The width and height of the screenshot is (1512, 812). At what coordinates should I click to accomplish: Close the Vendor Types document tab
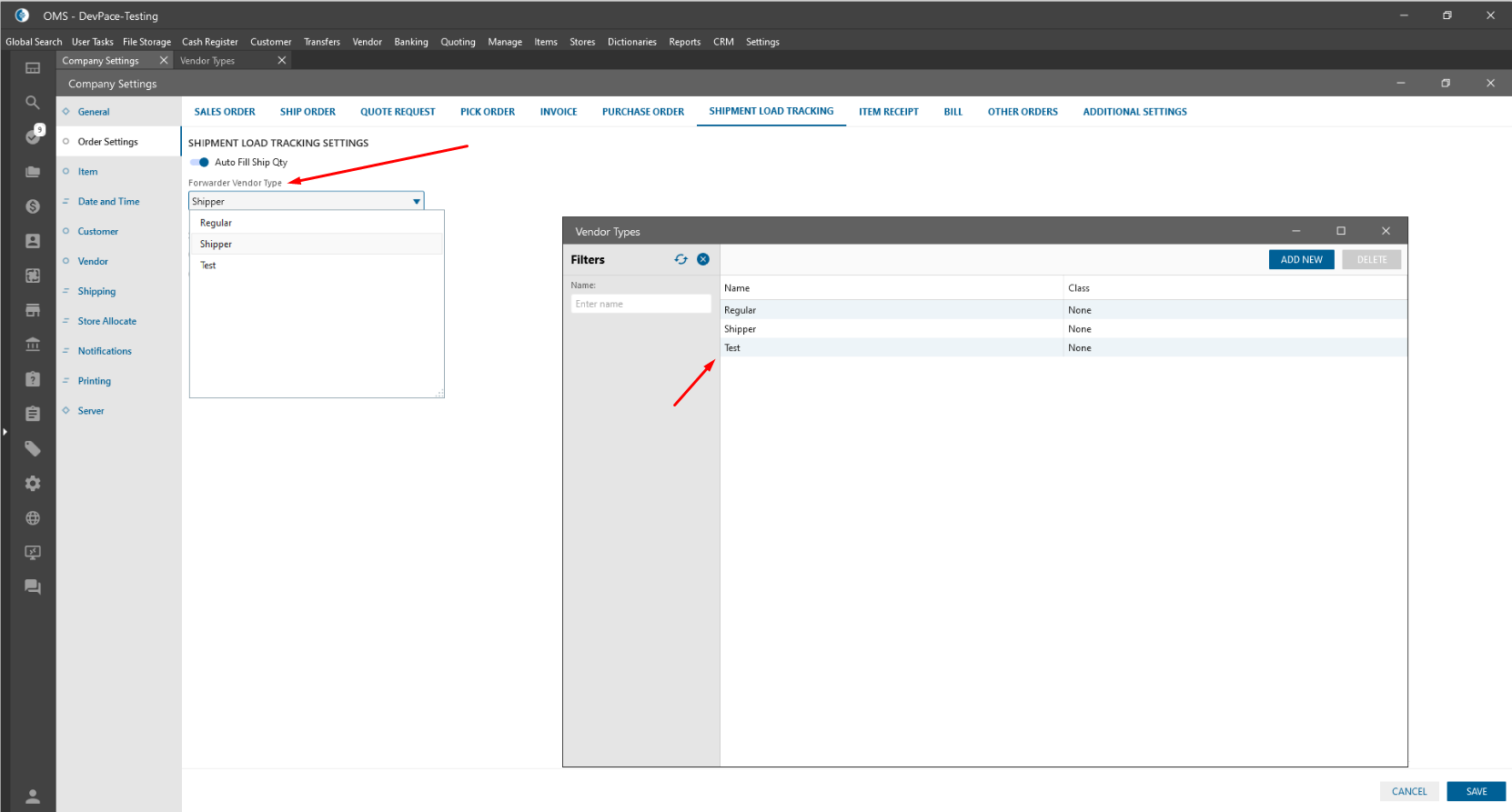tap(282, 60)
